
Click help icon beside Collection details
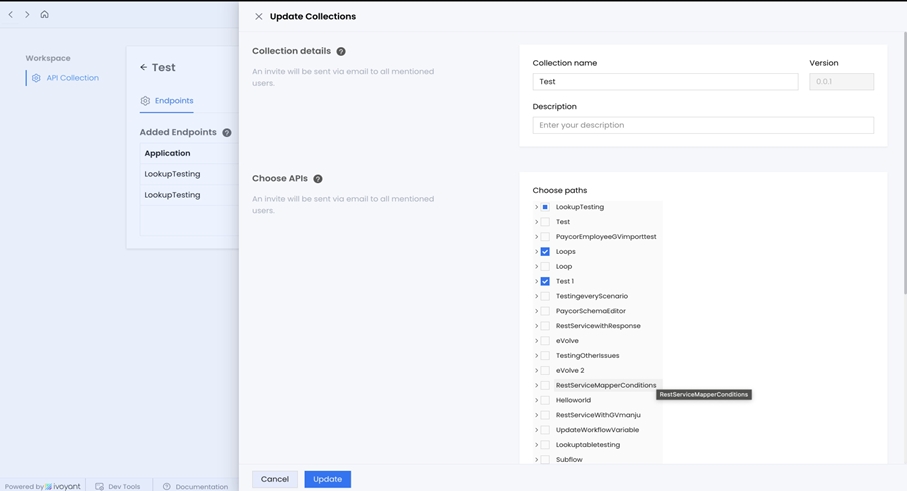click(341, 51)
